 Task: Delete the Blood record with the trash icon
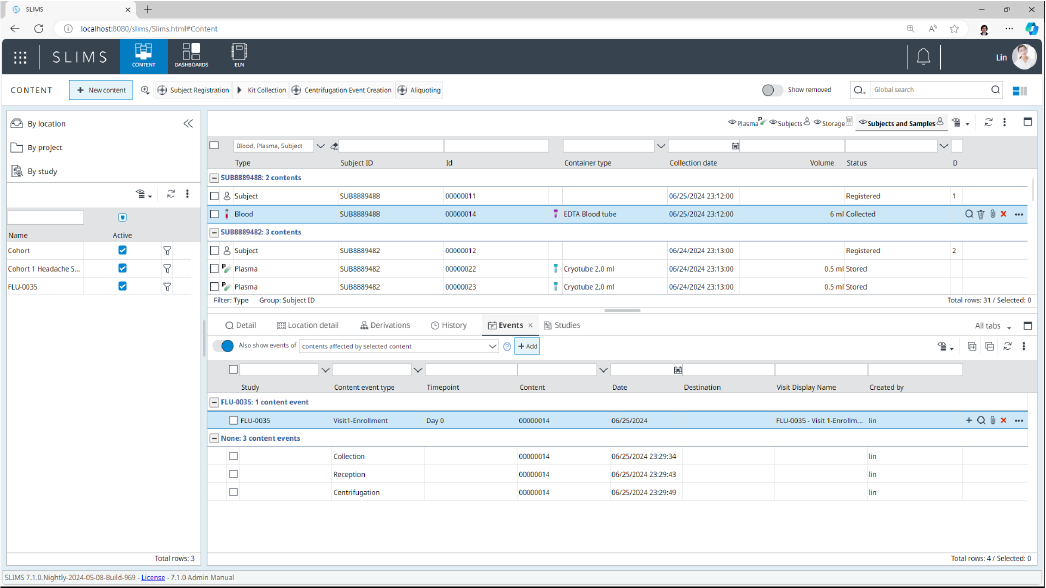[980, 213]
